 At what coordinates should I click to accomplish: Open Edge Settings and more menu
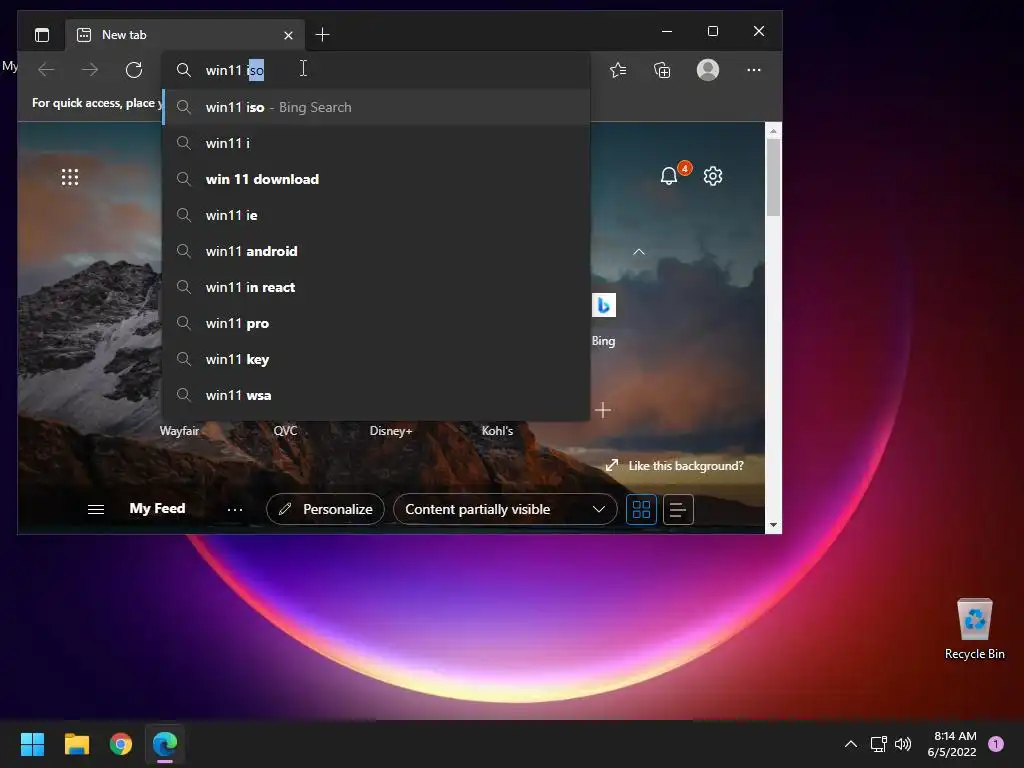point(754,70)
